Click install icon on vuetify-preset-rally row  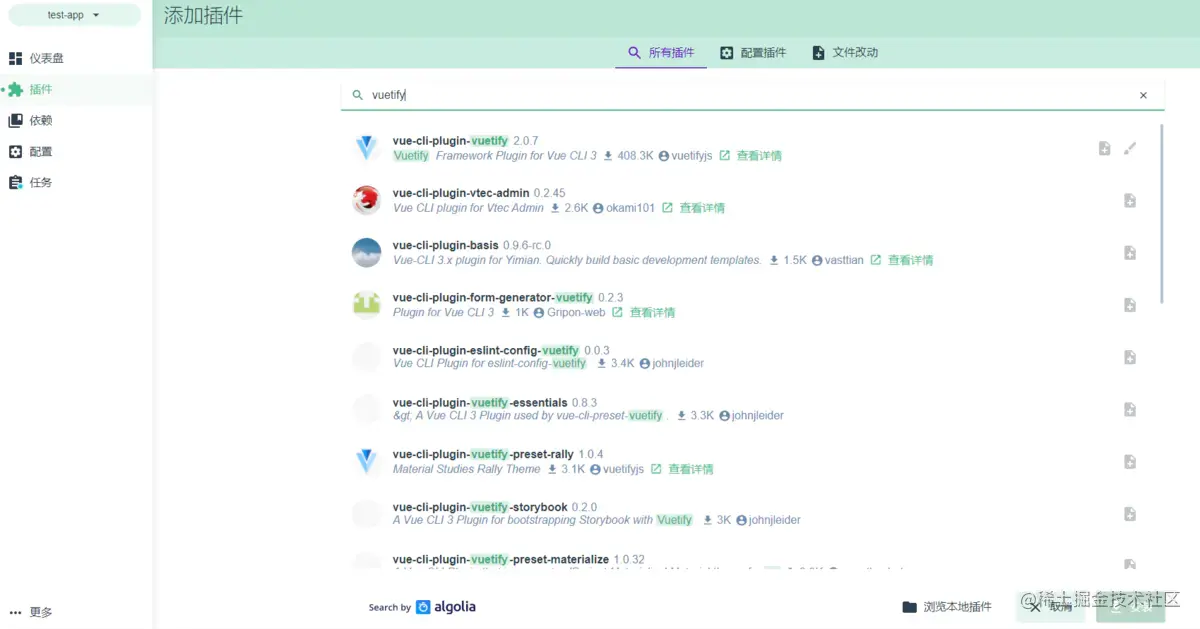(x=1130, y=461)
